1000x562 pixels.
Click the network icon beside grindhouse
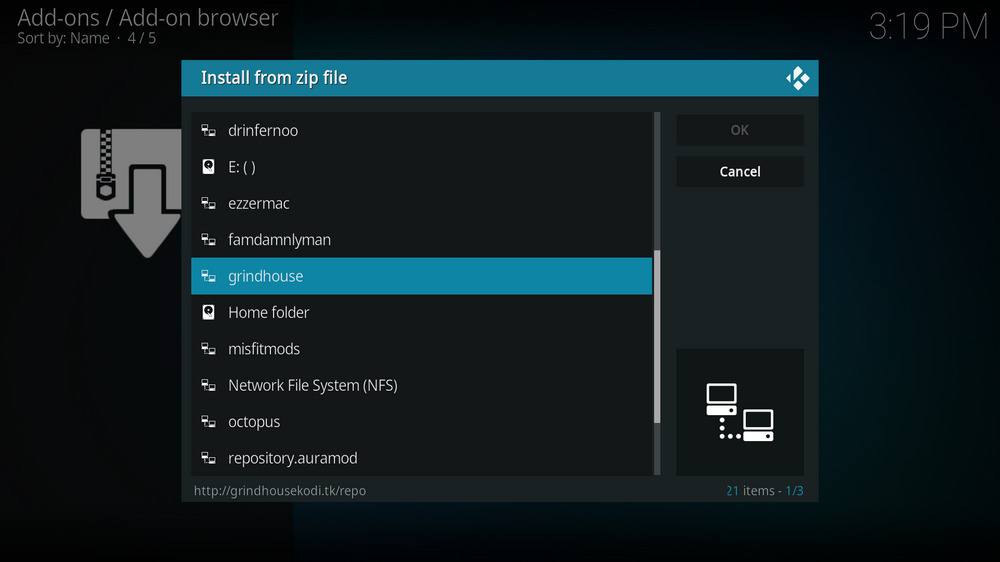pyautogui.click(x=209, y=276)
